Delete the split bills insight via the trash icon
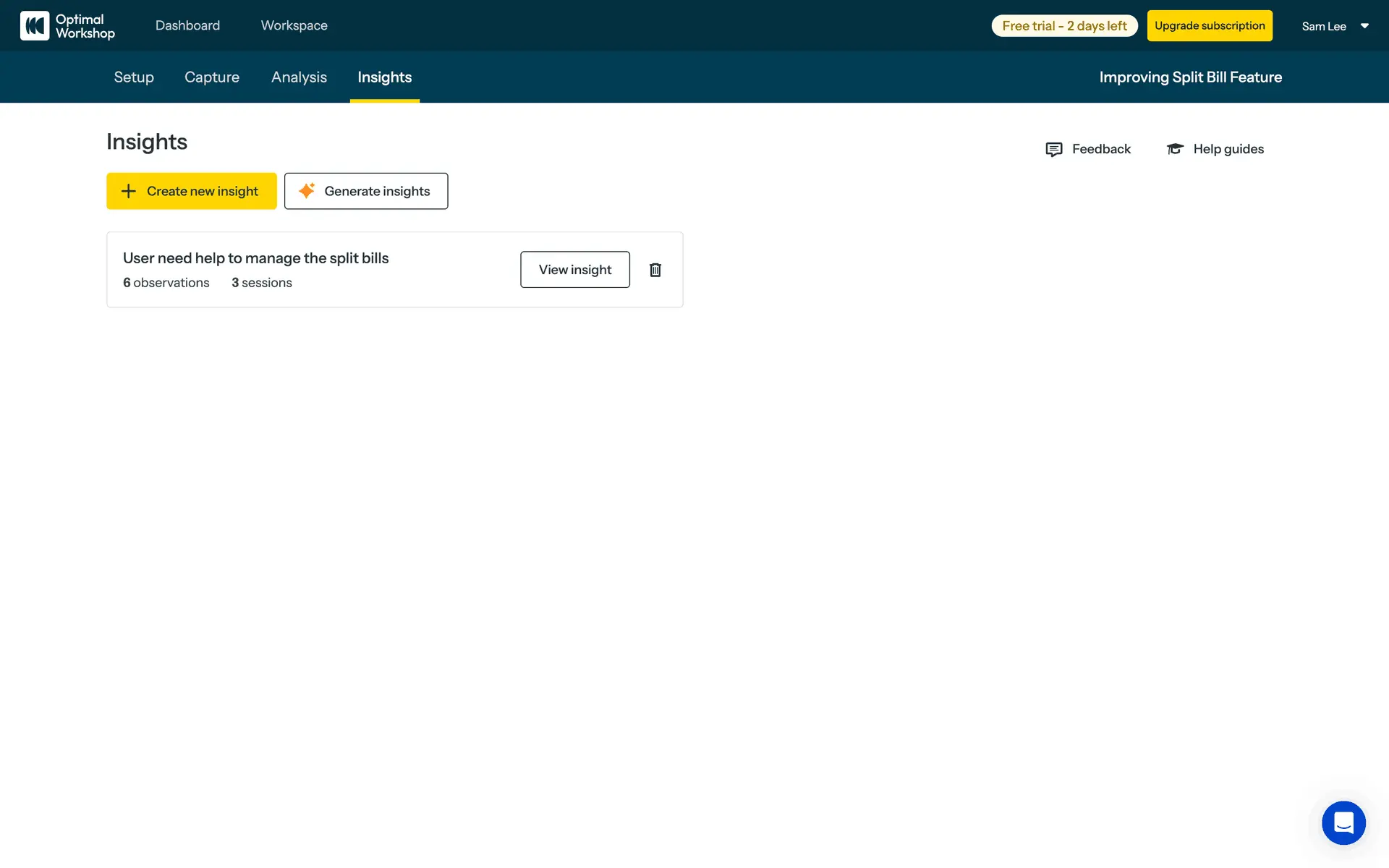This screenshot has height=868, width=1389. pyautogui.click(x=655, y=270)
